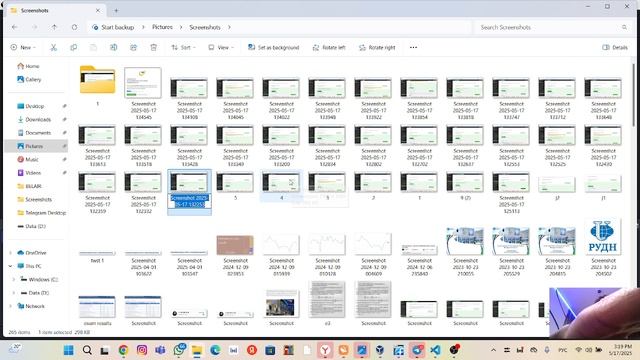Click Start backup in the address bar
Viewport: 640px width, 360px height.
pos(113,27)
